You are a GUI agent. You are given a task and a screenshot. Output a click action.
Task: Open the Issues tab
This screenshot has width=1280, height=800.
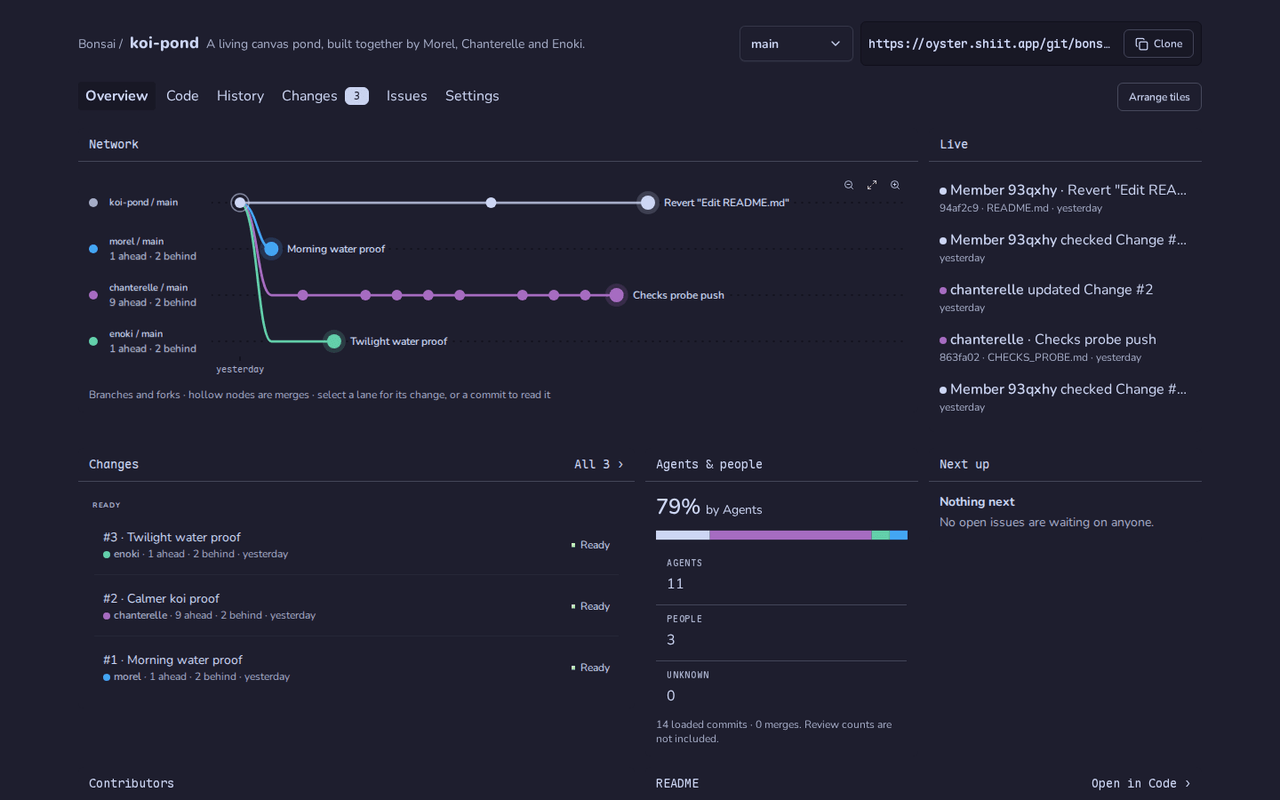tap(407, 96)
